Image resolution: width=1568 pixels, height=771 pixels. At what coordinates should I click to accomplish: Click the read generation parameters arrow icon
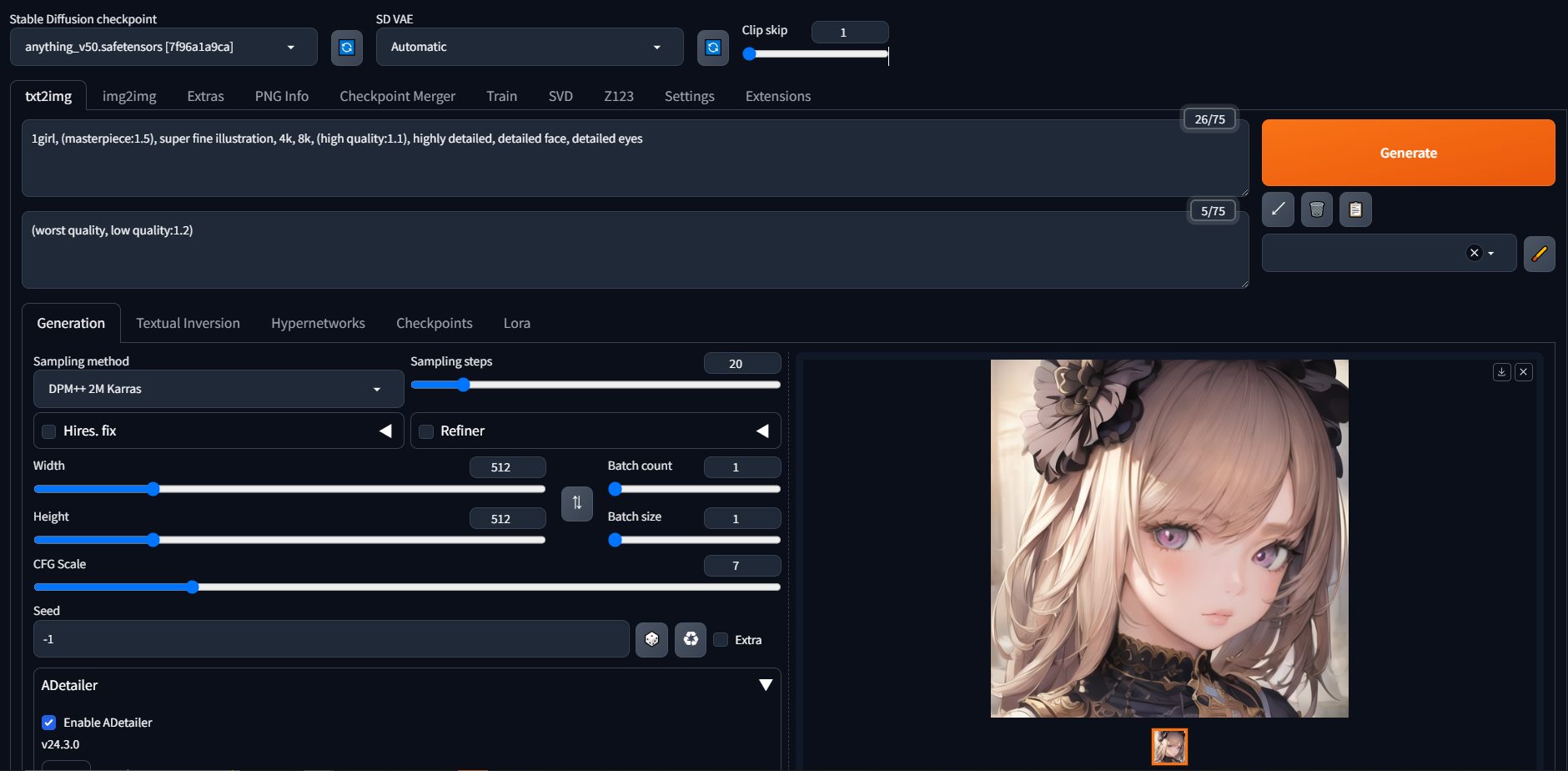[1278, 209]
